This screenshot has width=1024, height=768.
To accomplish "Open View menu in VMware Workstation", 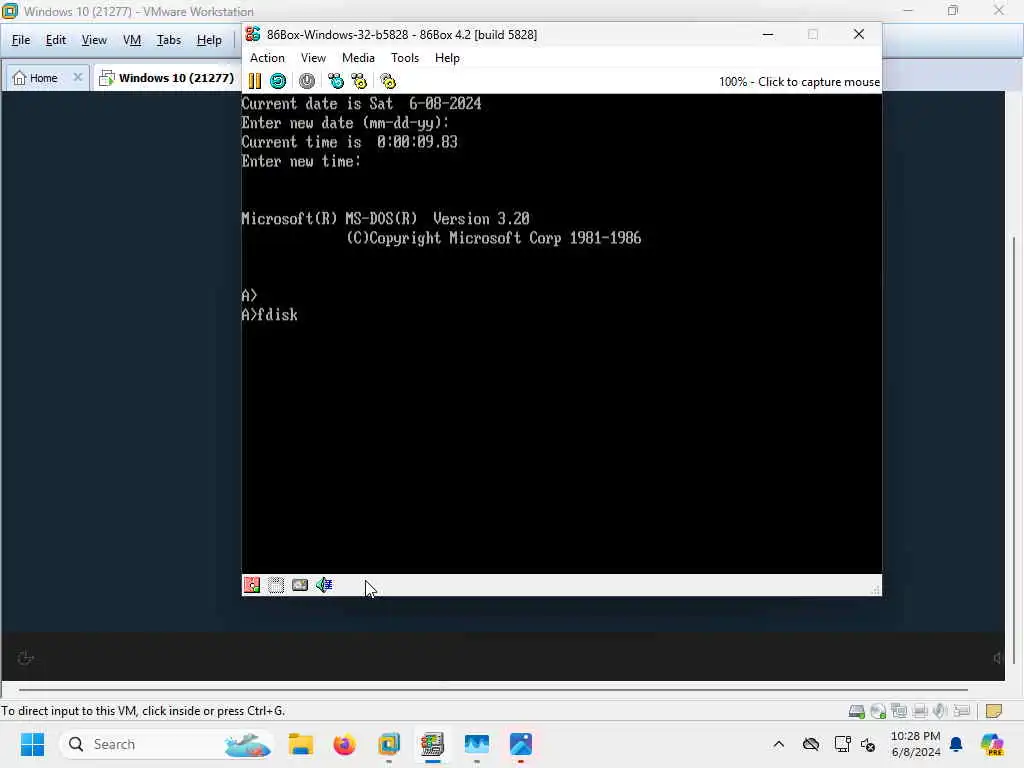I will (x=94, y=40).
